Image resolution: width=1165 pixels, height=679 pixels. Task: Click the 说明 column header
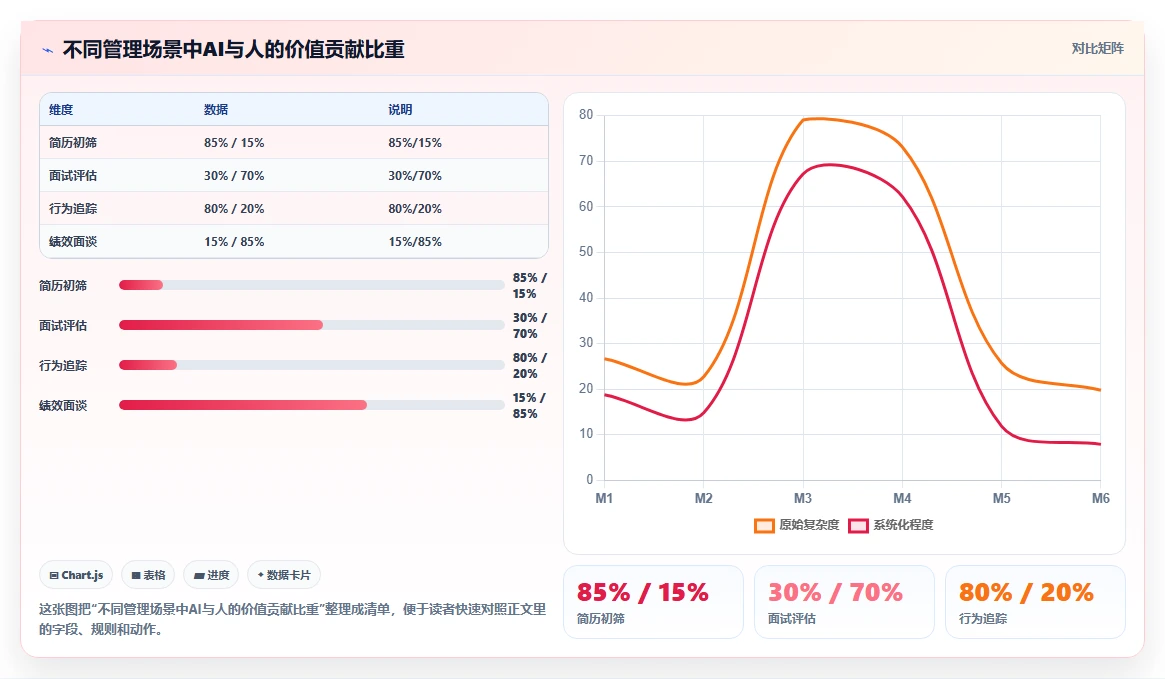coord(400,110)
